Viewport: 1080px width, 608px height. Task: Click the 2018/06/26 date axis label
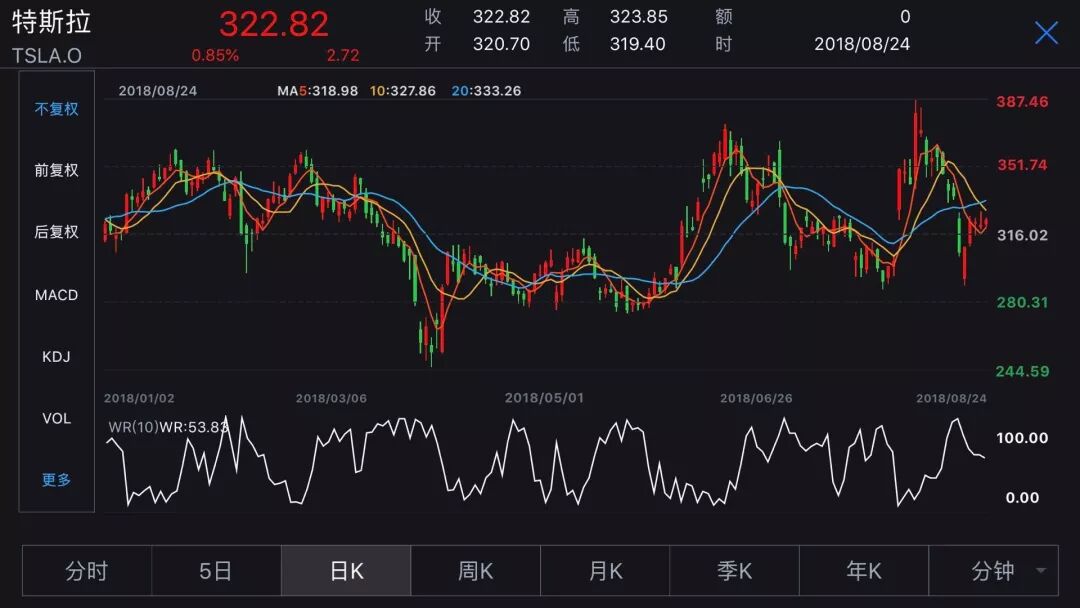tap(756, 399)
